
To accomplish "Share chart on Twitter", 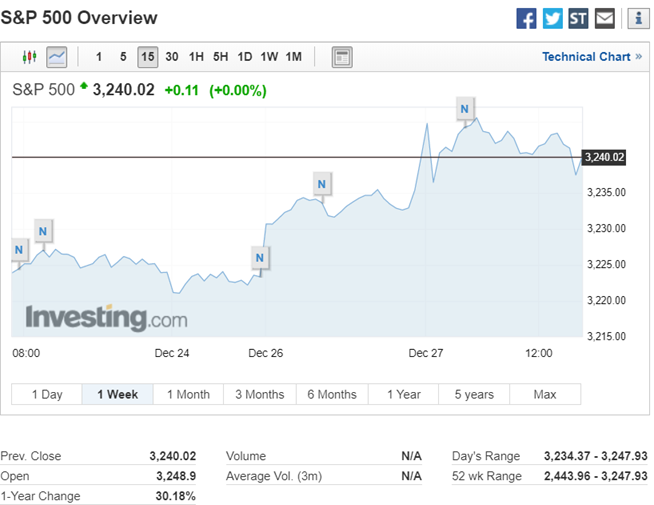I will 552,18.
